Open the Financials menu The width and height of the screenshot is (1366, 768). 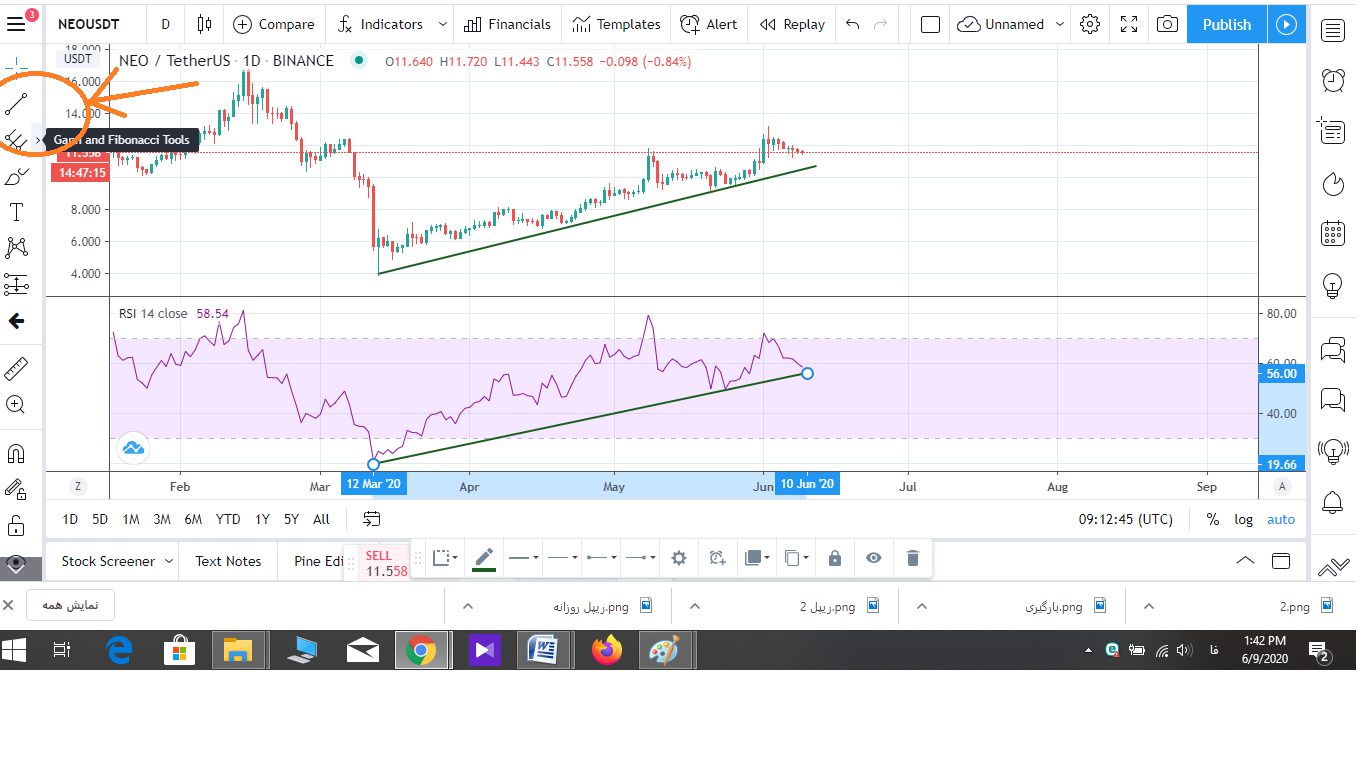[507, 24]
